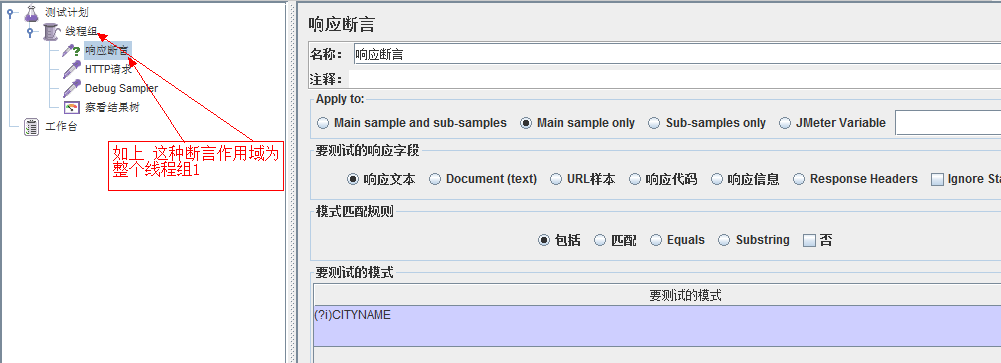Click the Thread Group spool icon
Viewport: 1001px width, 363px height.
pos(52,31)
